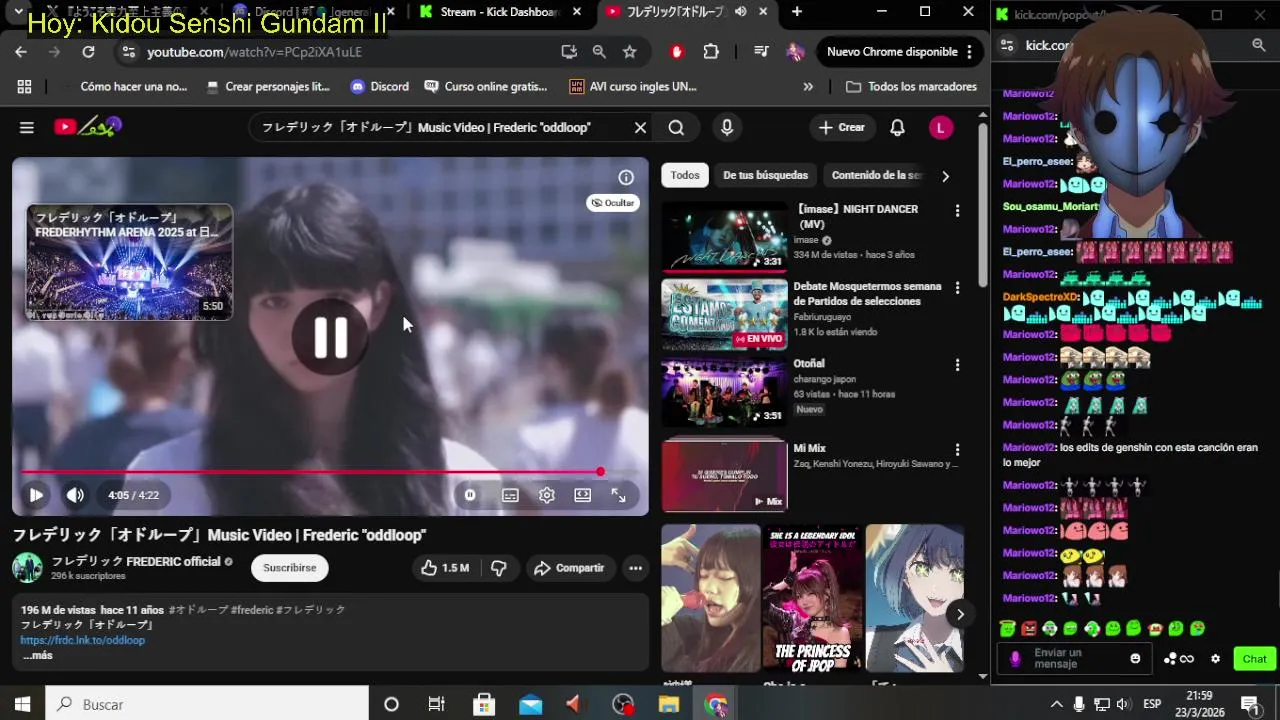Image resolution: width=1280 pixels, height=720 pixels.
Task: Open options for Otoñal video
Action: (957, 365)
